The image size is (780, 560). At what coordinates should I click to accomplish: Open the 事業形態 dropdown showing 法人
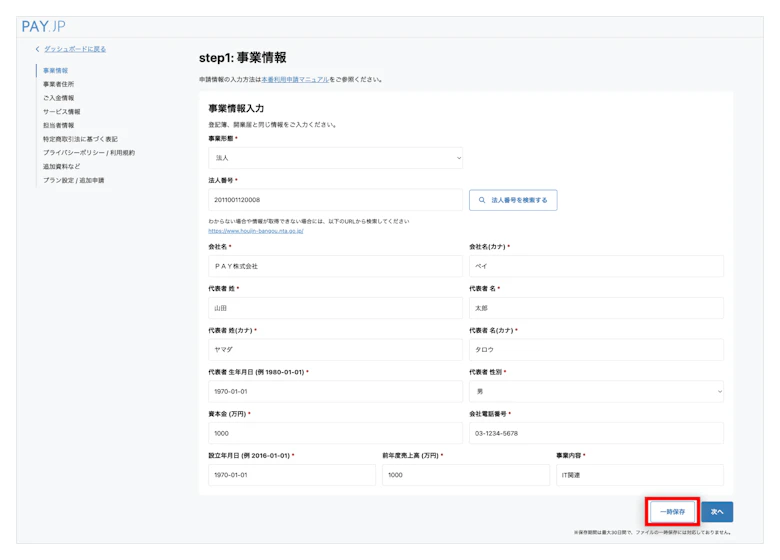[x=335, y=158]
